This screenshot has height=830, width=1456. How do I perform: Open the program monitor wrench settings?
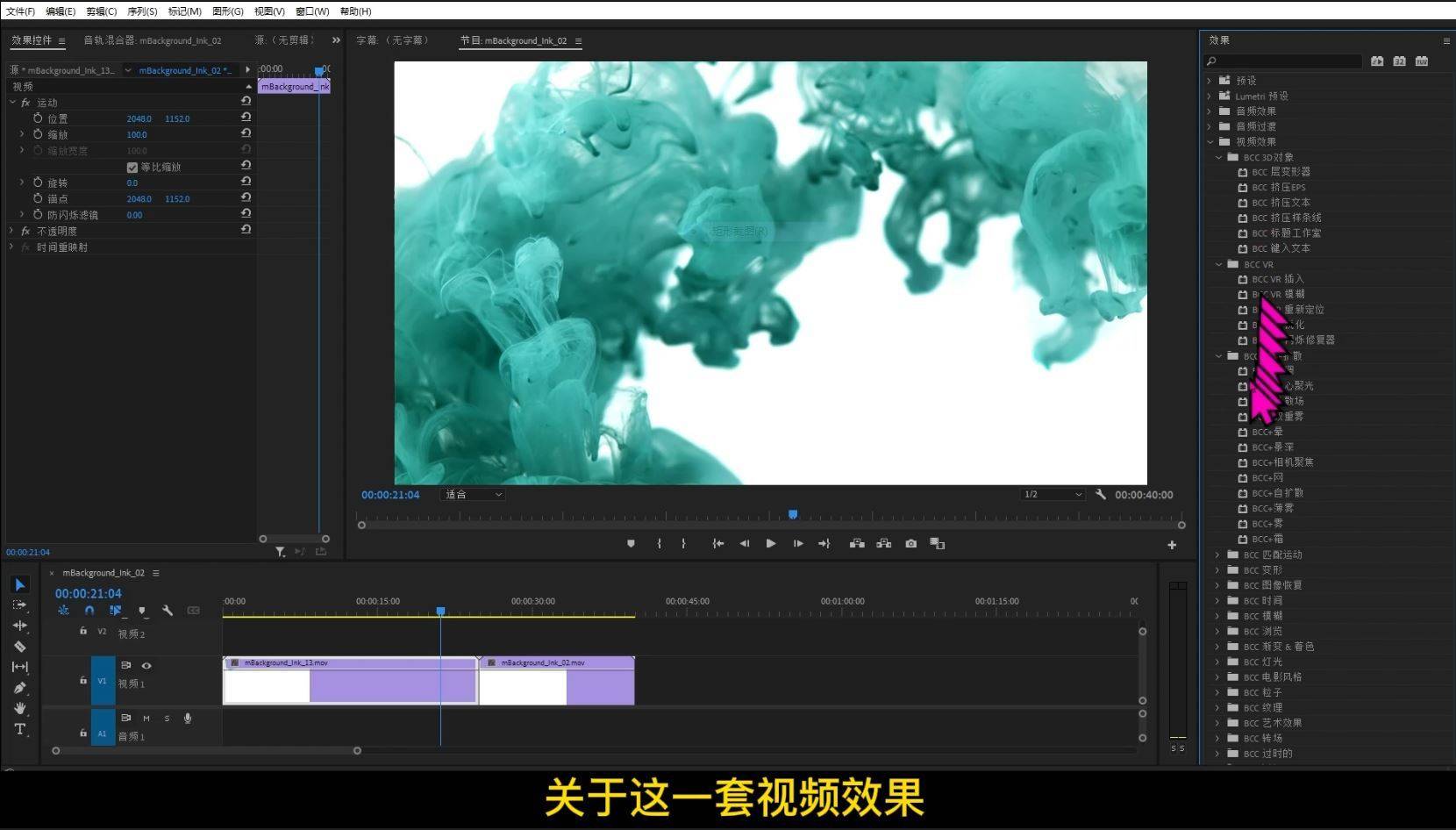coord(1101,495)
